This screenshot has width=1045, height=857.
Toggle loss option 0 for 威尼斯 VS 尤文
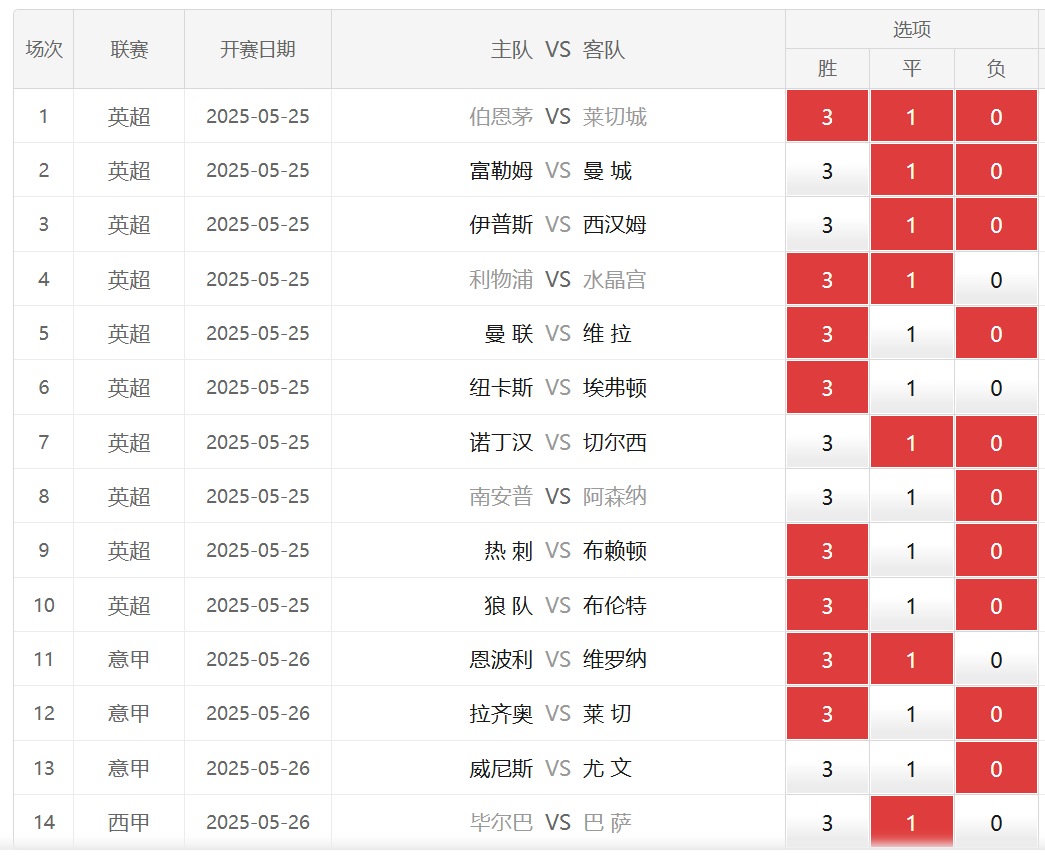pyautogui.click(x=996, y=768)
